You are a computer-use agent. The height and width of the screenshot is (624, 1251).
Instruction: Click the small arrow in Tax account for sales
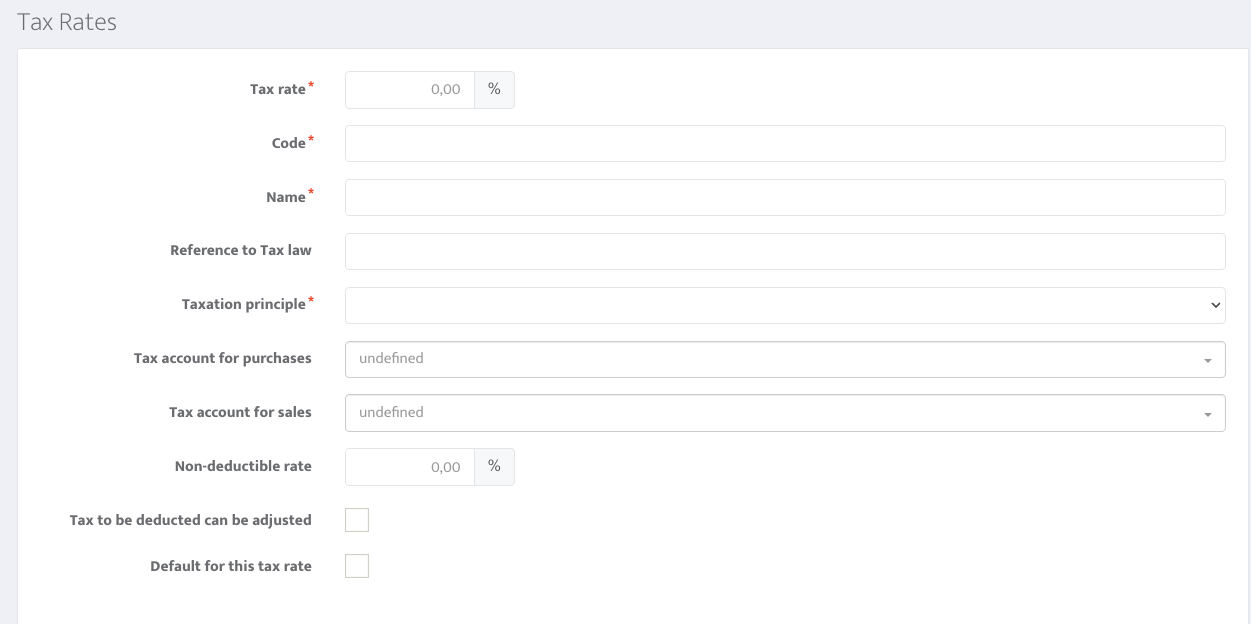click(1208, 414)
